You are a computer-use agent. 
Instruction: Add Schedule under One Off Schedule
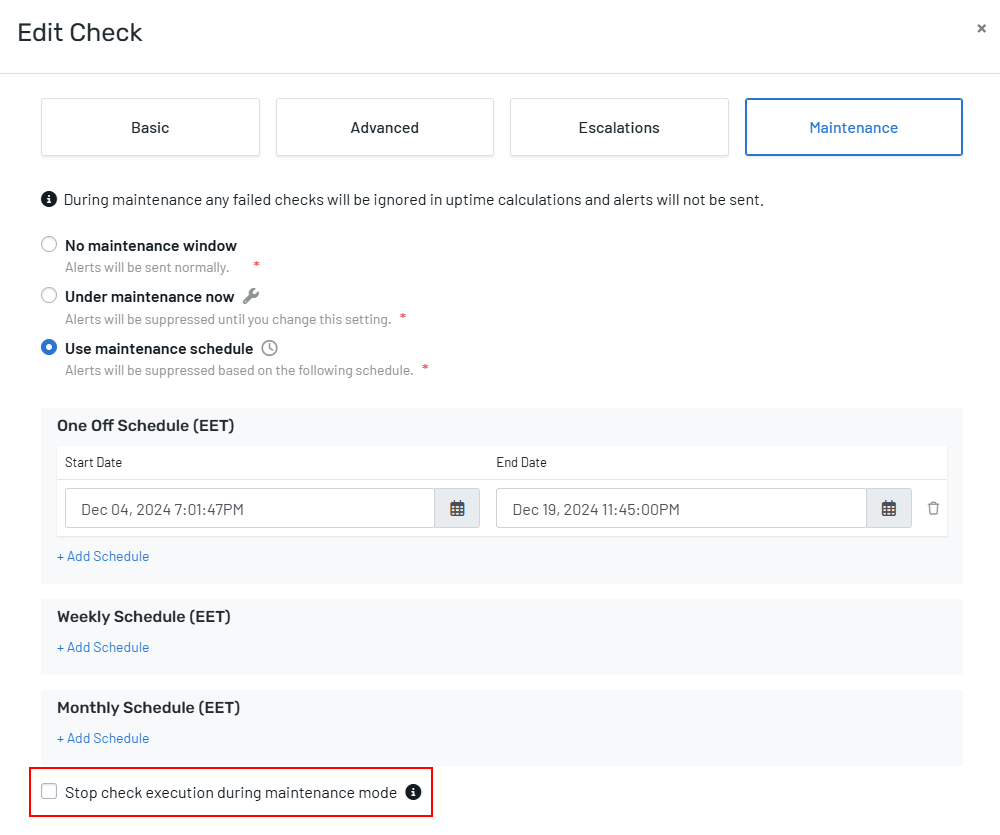coord(103,556)
